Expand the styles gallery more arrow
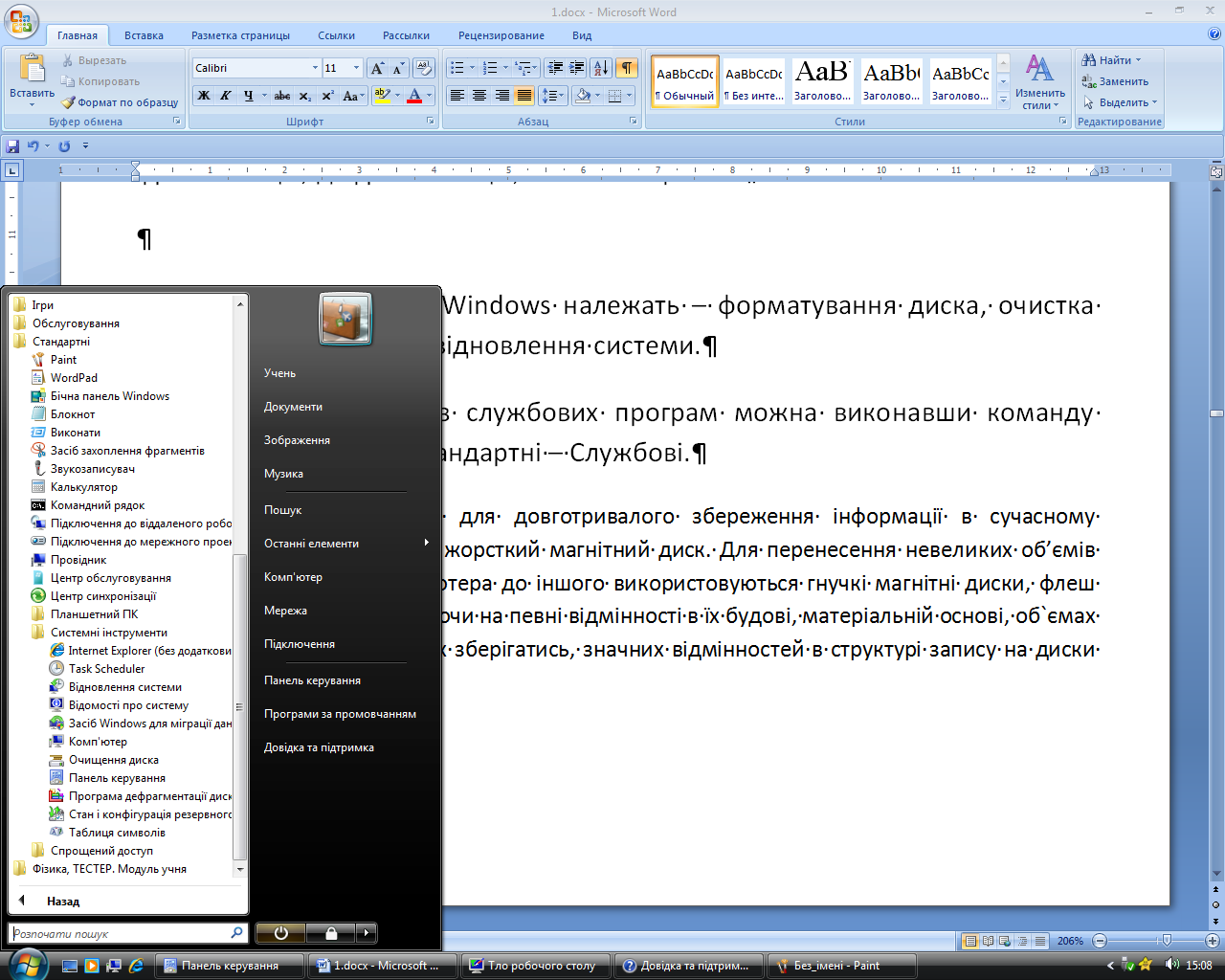 tap(1003, 100)
